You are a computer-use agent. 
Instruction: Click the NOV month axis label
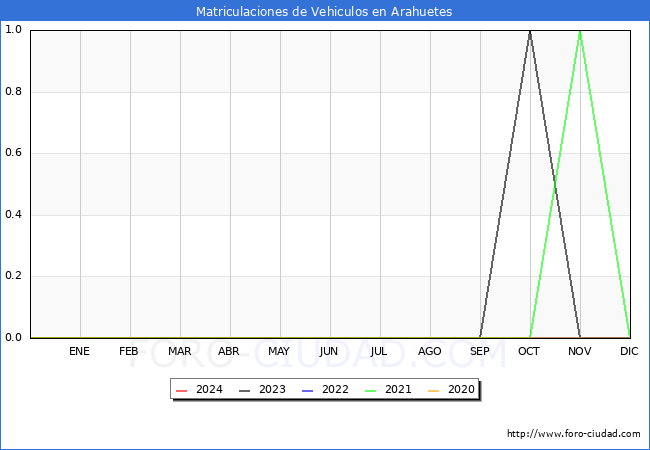click(580, 351)
